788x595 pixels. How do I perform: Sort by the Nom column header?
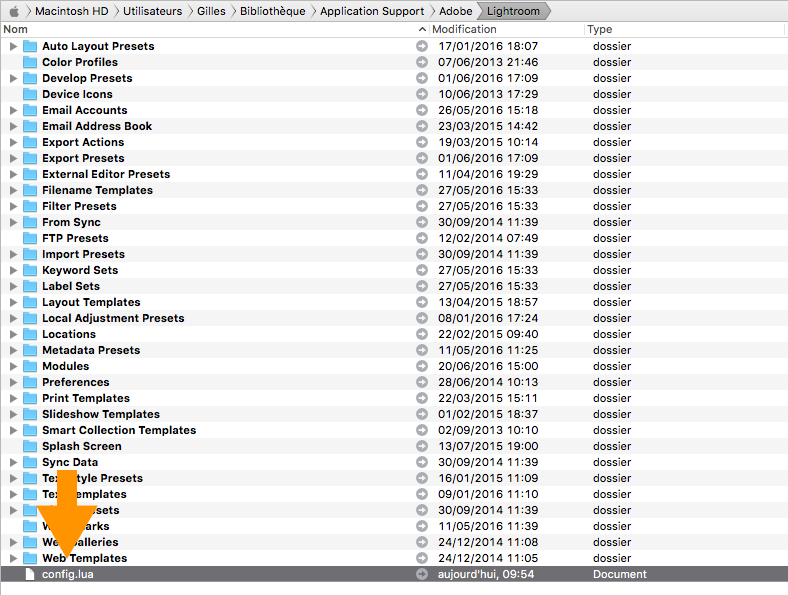click(215, 29)
